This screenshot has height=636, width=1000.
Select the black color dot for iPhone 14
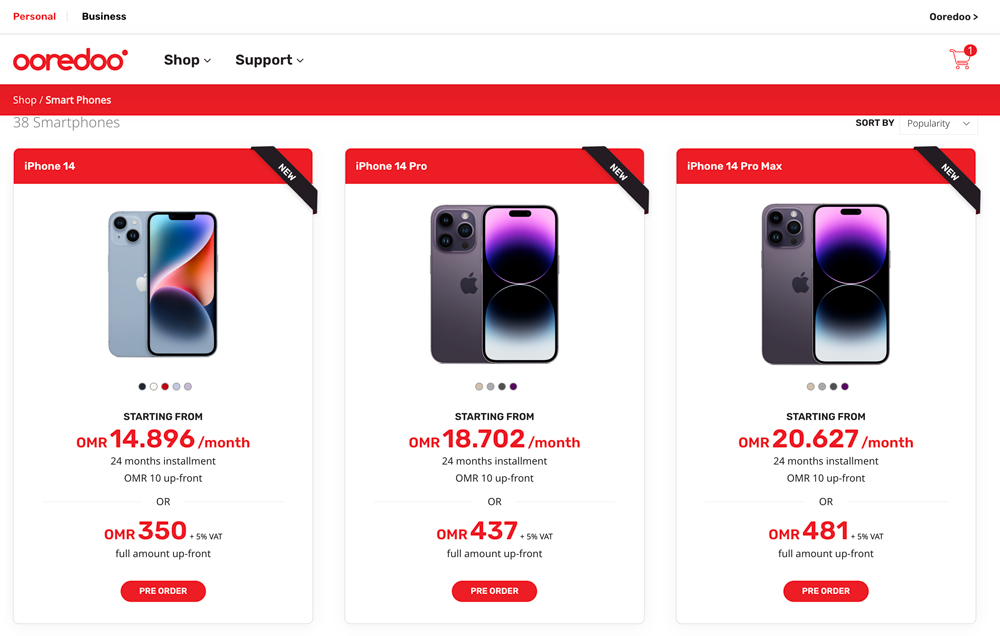[141, 386]
